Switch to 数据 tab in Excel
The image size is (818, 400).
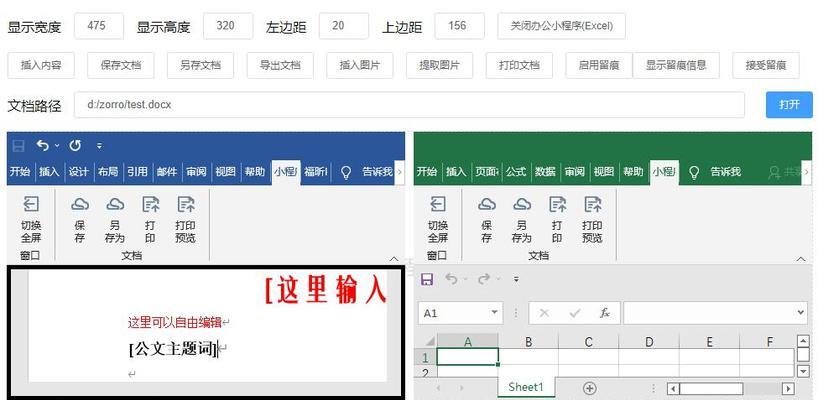545,172
